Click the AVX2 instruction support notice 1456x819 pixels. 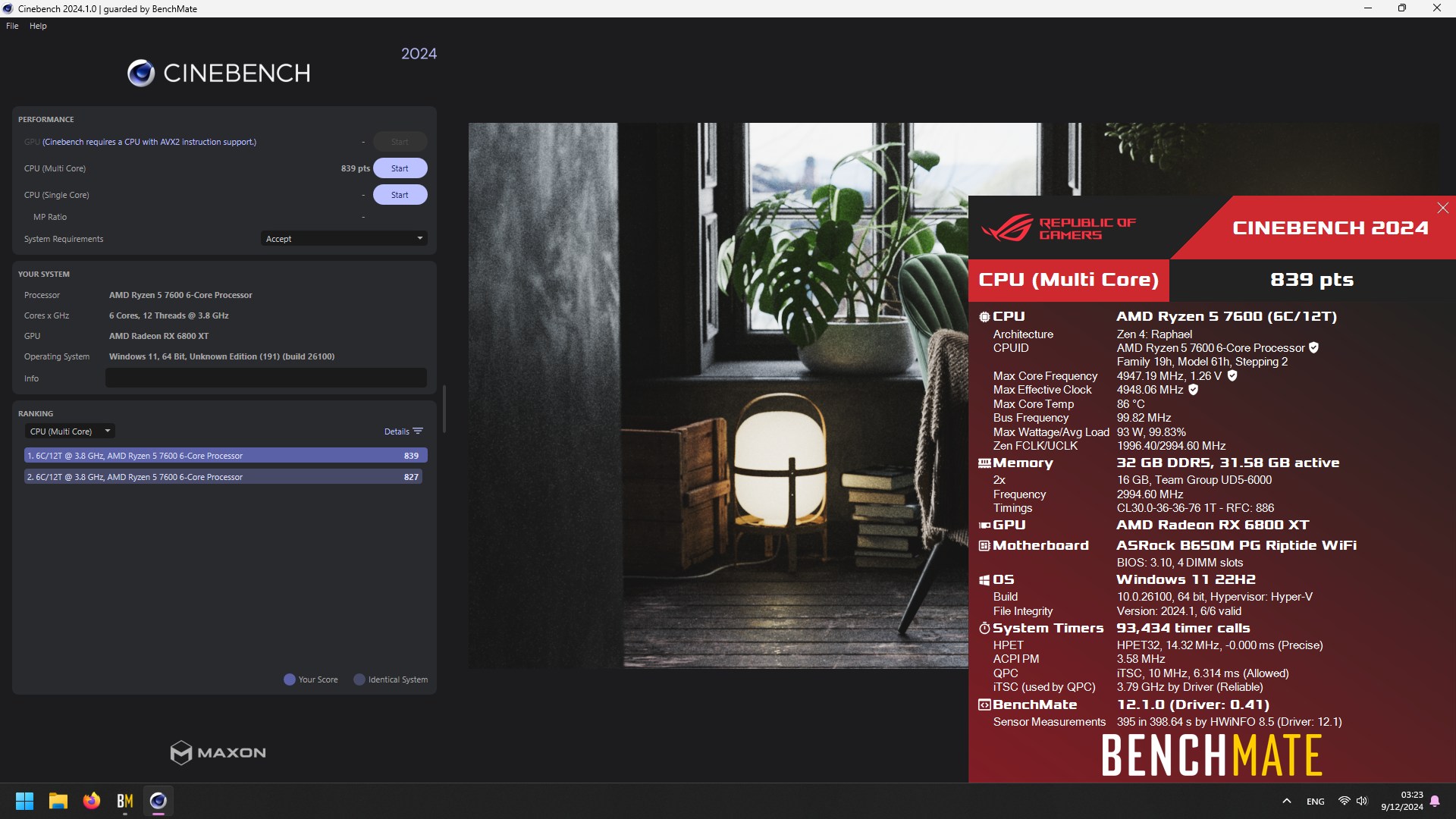click(149, 142)
